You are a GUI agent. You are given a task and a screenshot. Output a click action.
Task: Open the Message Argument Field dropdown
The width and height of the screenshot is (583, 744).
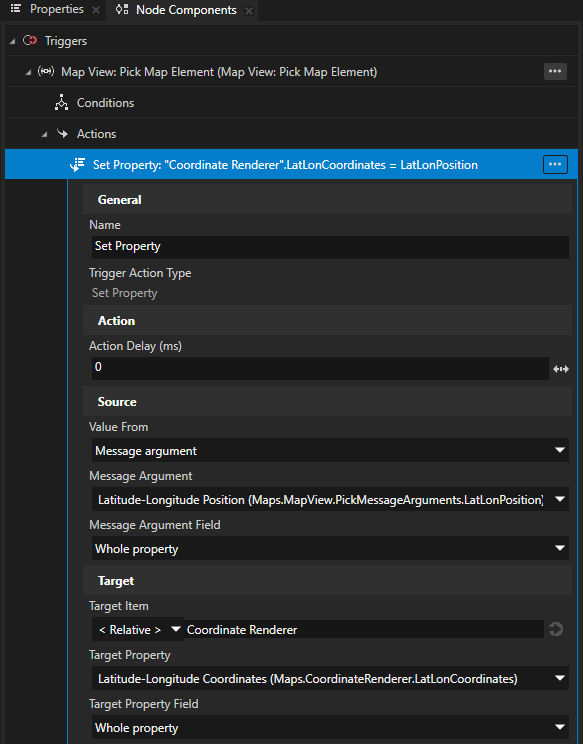tap(330, 549)
